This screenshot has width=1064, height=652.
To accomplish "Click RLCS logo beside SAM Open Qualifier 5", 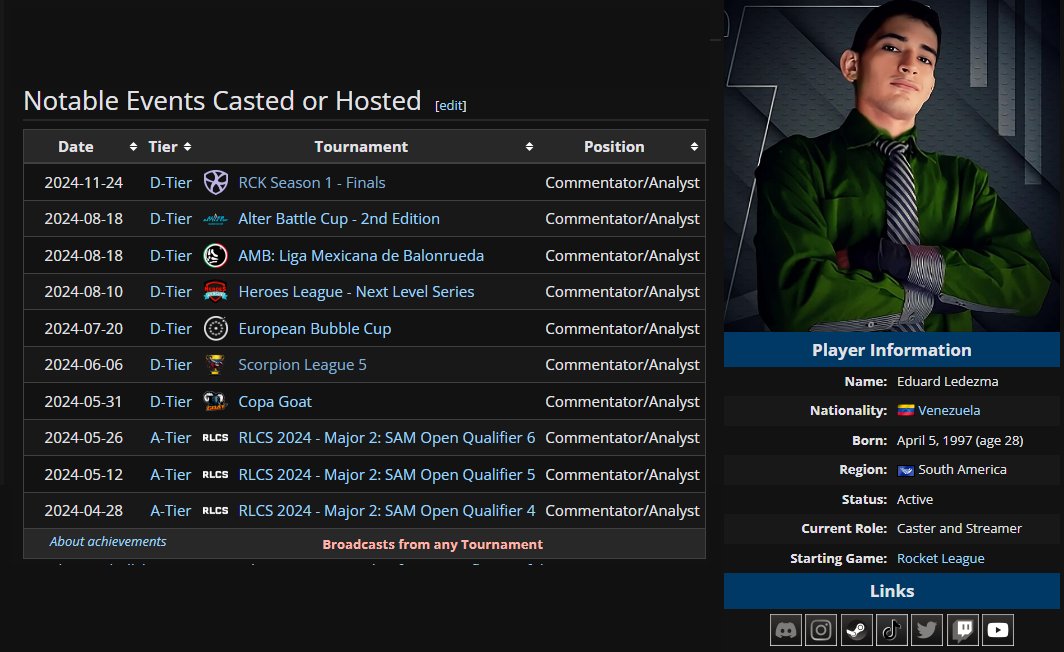I will click(x=216, y=475).
